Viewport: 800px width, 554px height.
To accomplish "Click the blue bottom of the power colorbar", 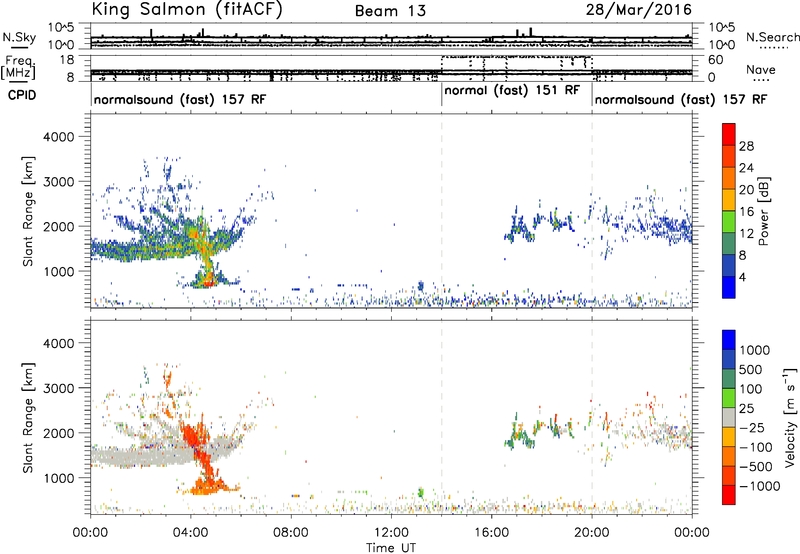I will tap(729, 287).
